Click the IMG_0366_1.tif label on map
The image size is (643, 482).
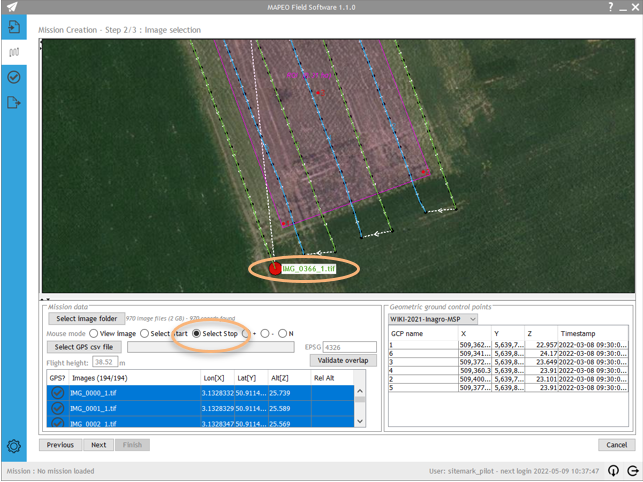coord(308,269)
